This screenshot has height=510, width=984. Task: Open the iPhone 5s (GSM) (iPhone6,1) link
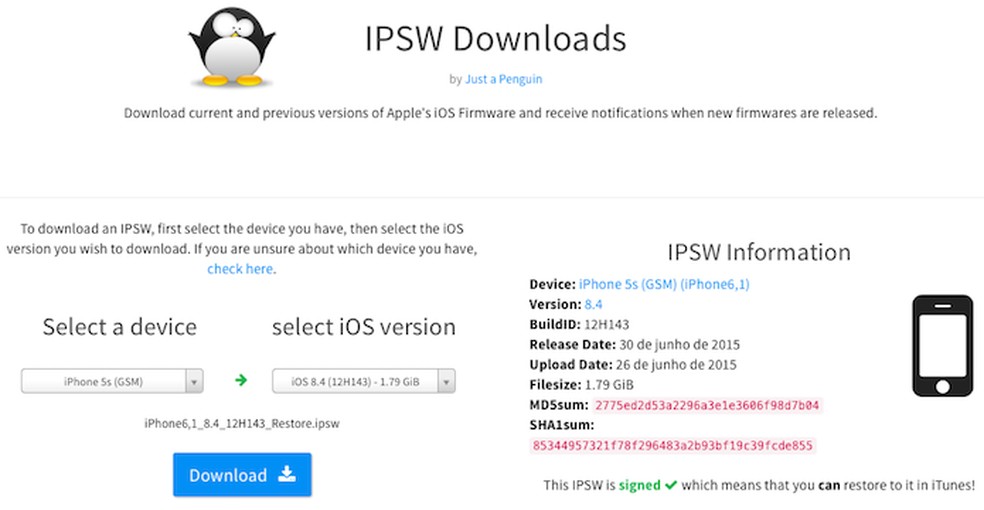point(664,284)
